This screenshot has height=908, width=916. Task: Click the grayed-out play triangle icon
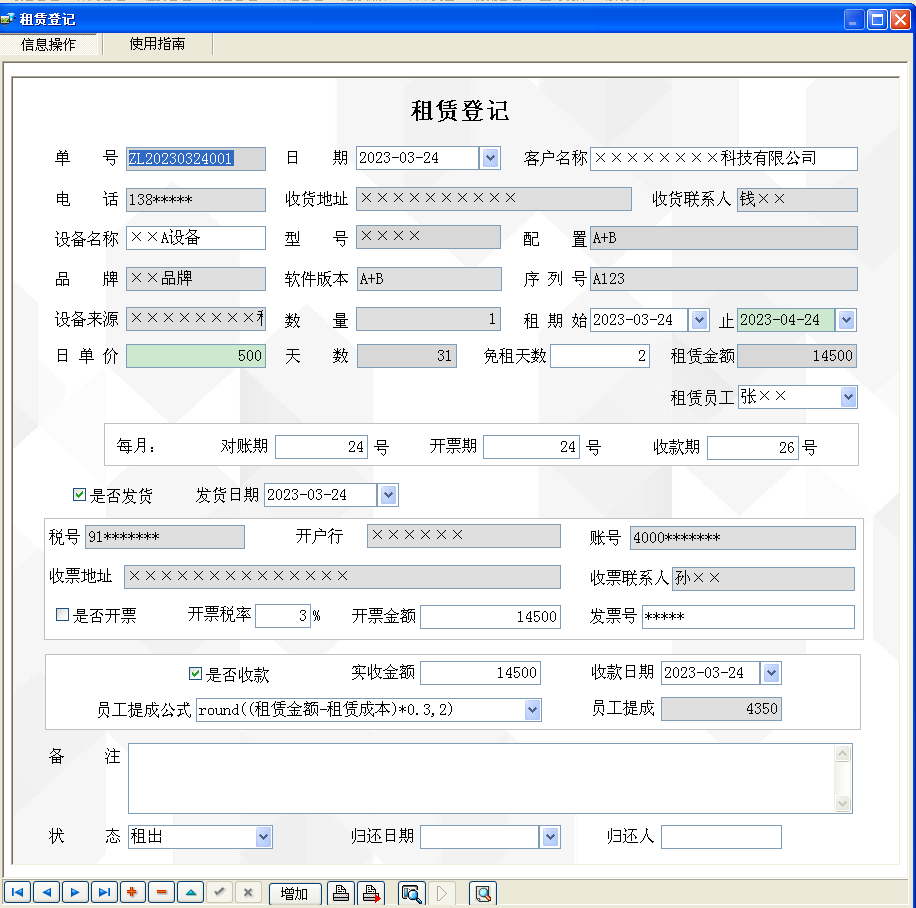coord(442,893)
